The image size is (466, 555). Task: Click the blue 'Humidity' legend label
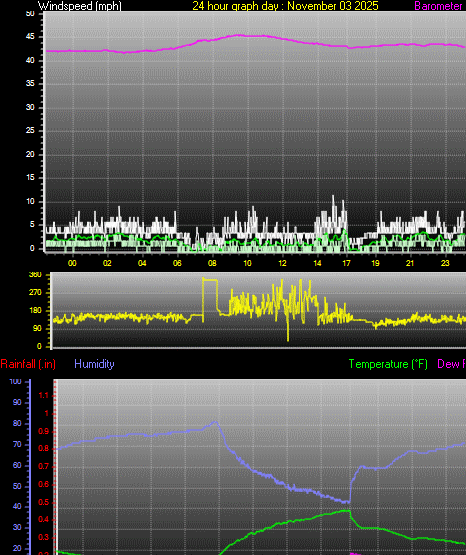[94, 364]
